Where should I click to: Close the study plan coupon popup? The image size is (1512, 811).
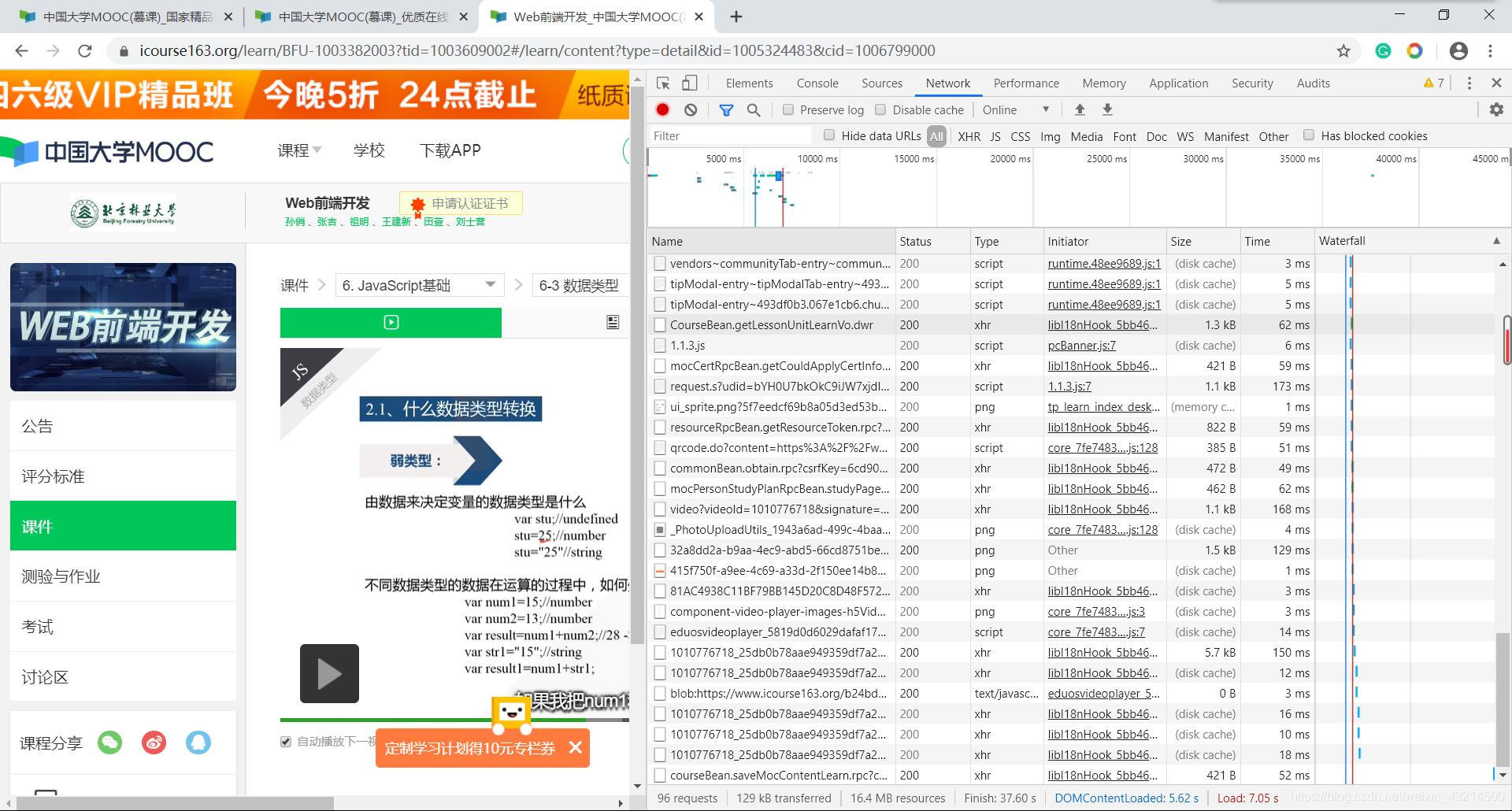click(x=576, y=747)
